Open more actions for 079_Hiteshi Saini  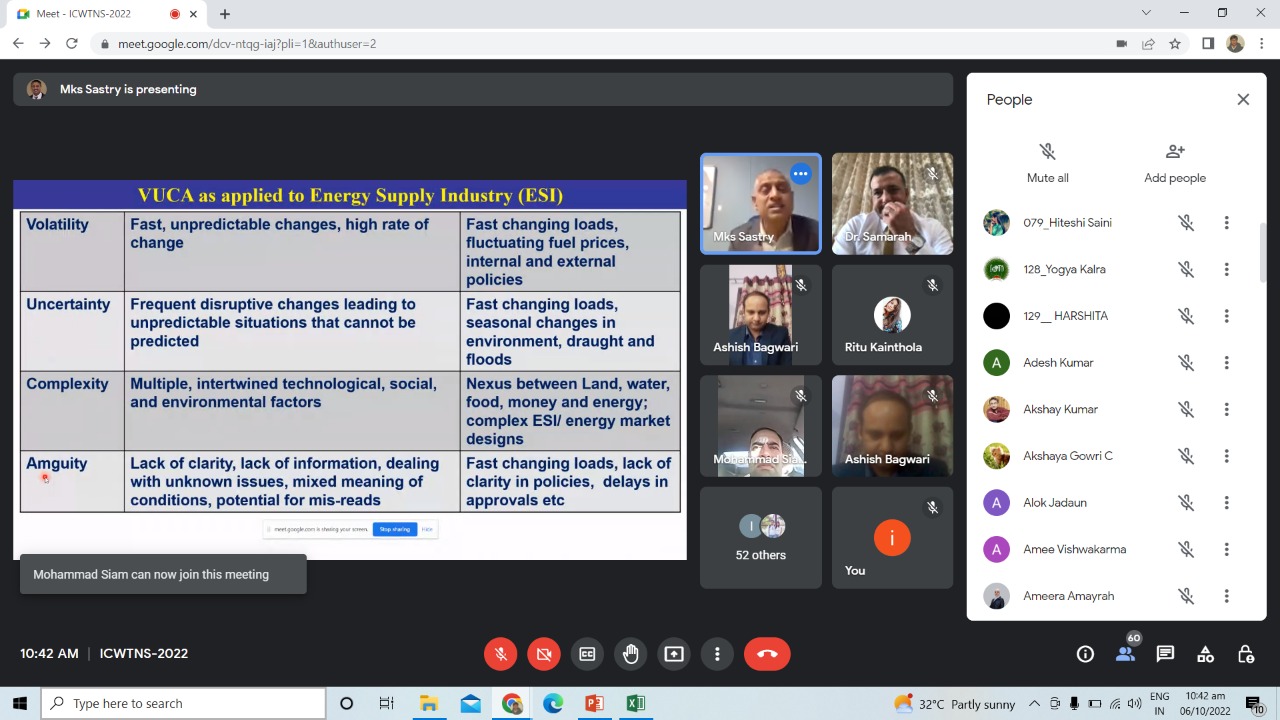click(x=1226, y=223)
